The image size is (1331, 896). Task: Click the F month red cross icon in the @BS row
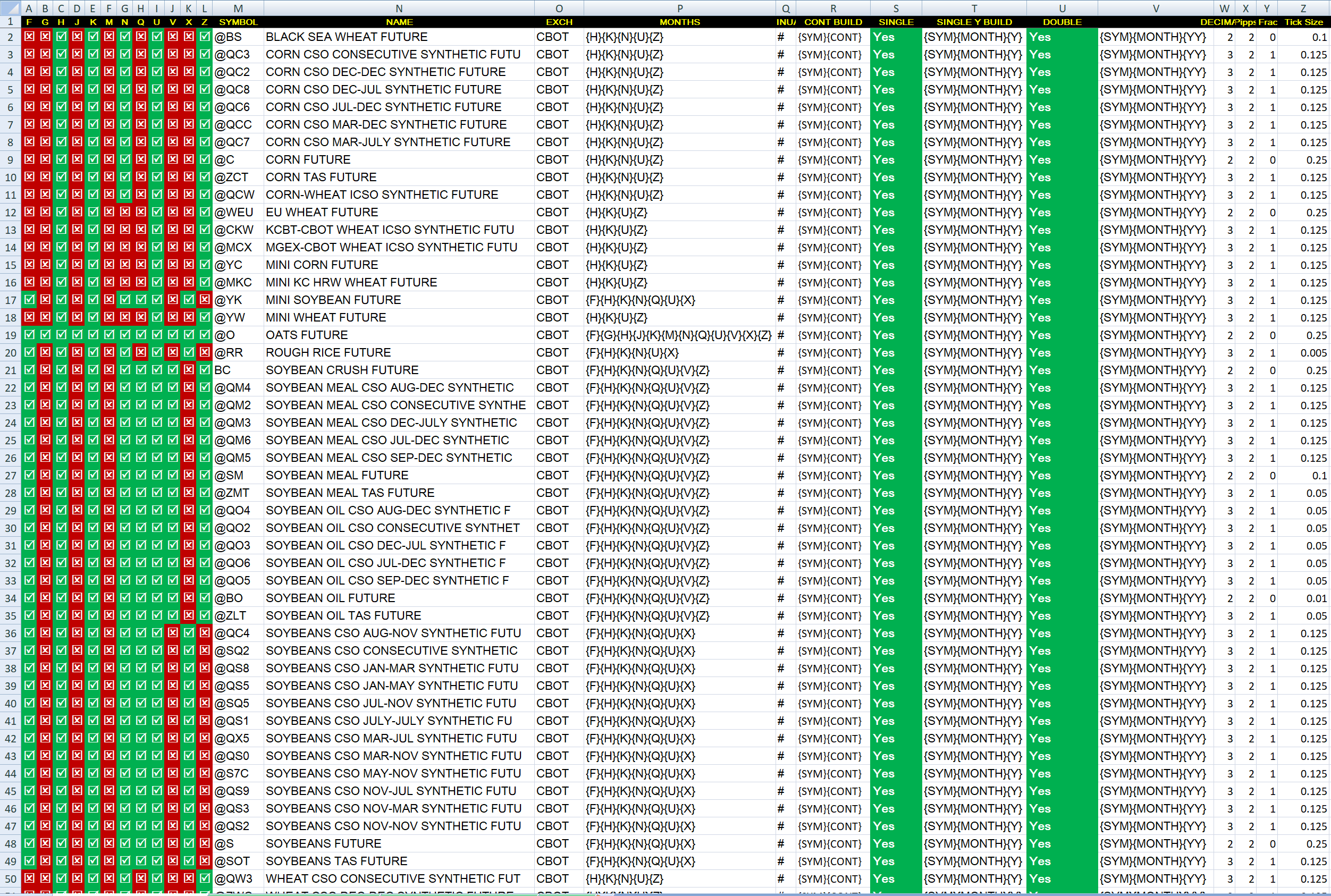(29, 37)
